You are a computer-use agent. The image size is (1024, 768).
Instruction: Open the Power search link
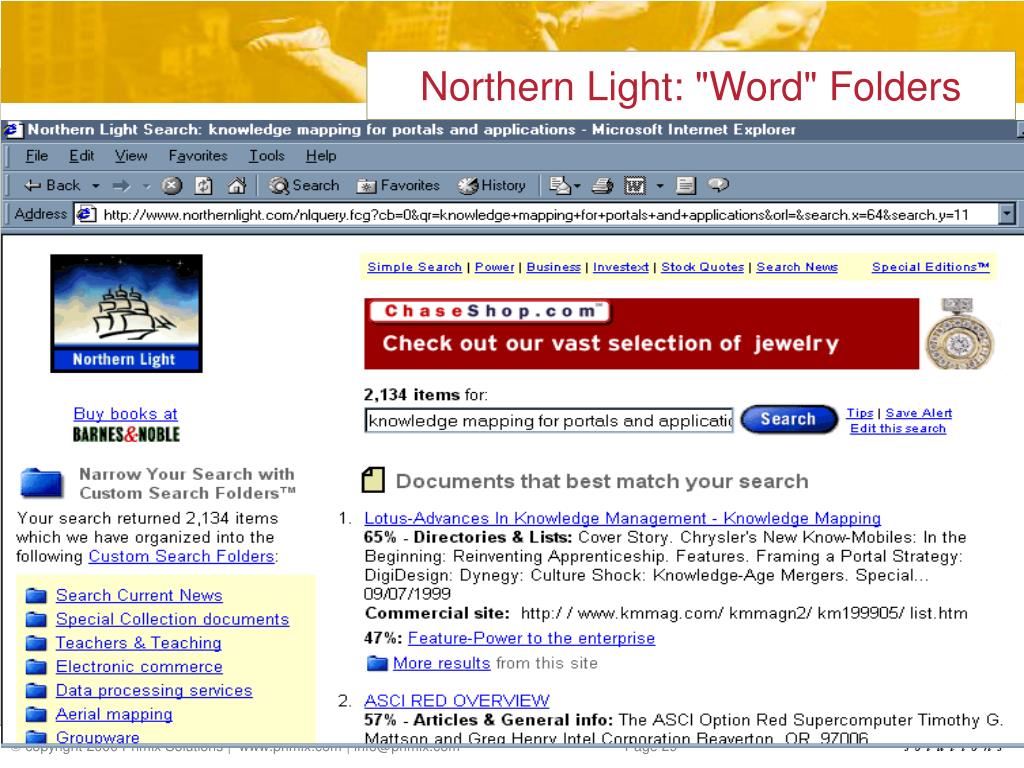494,267
